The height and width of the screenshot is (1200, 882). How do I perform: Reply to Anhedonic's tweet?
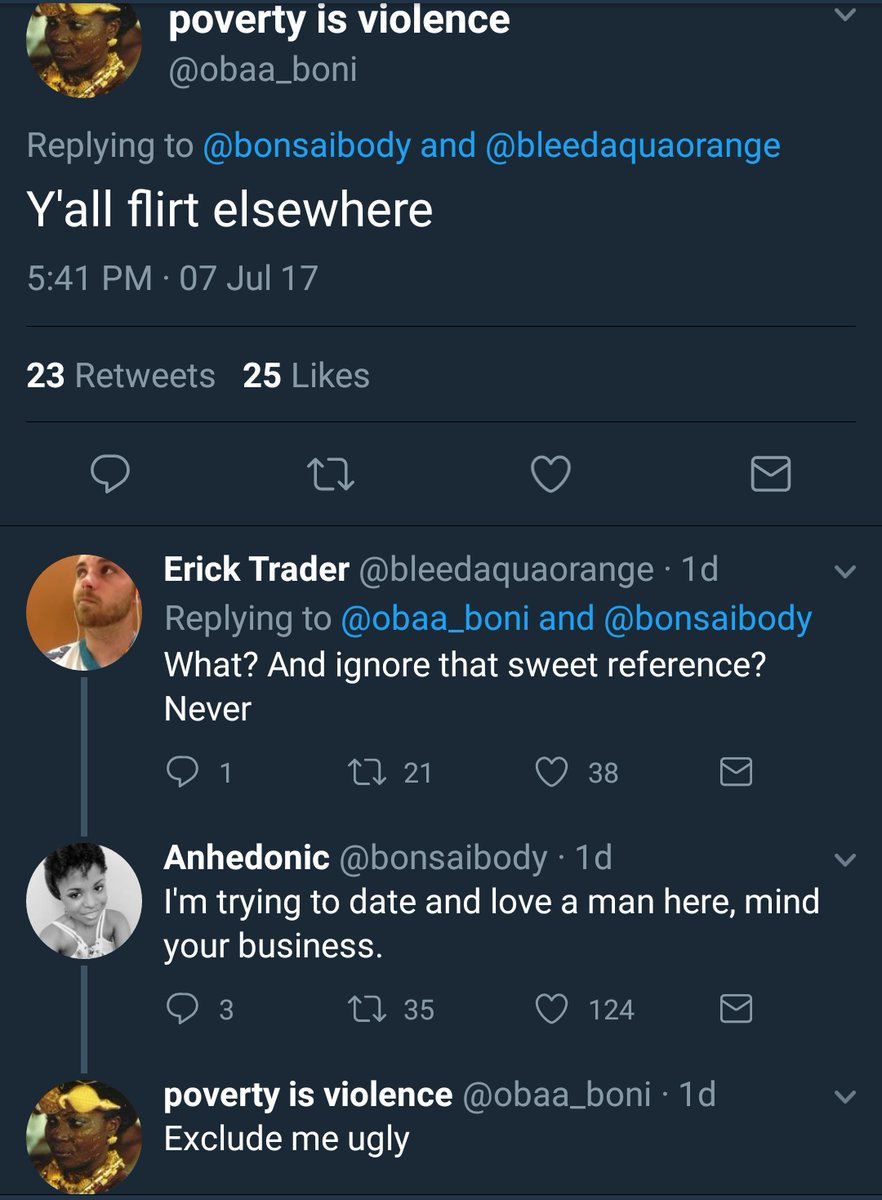click(x=182, y=1010)
